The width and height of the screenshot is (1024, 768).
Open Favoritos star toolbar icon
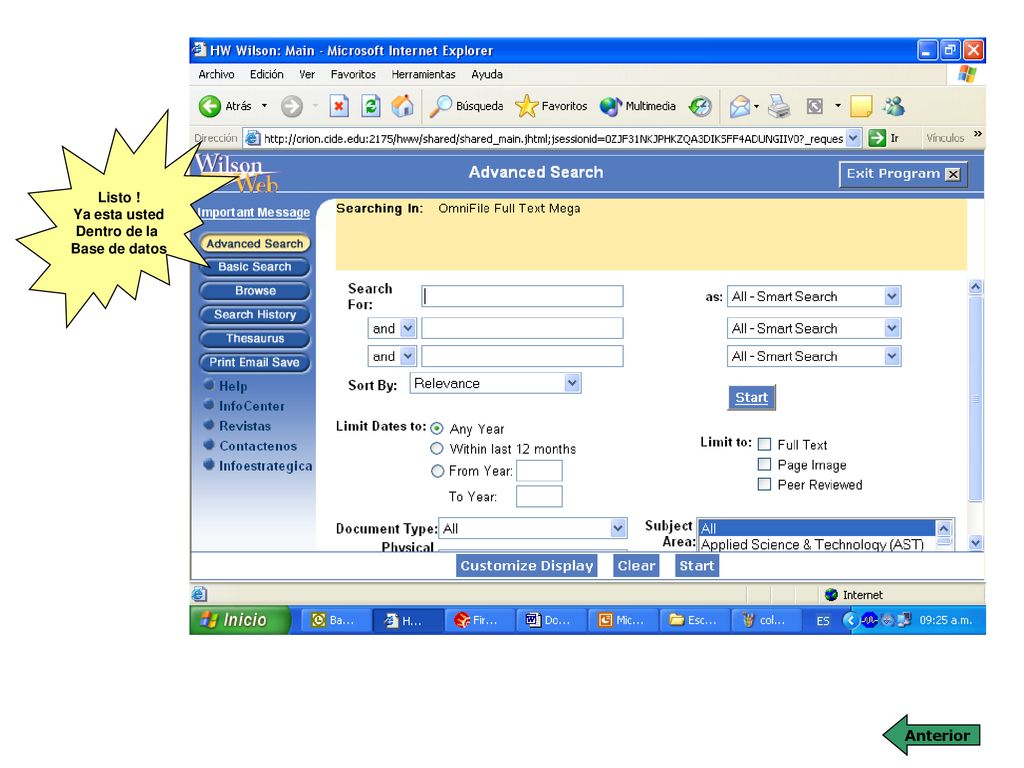(x=526, y=106)
